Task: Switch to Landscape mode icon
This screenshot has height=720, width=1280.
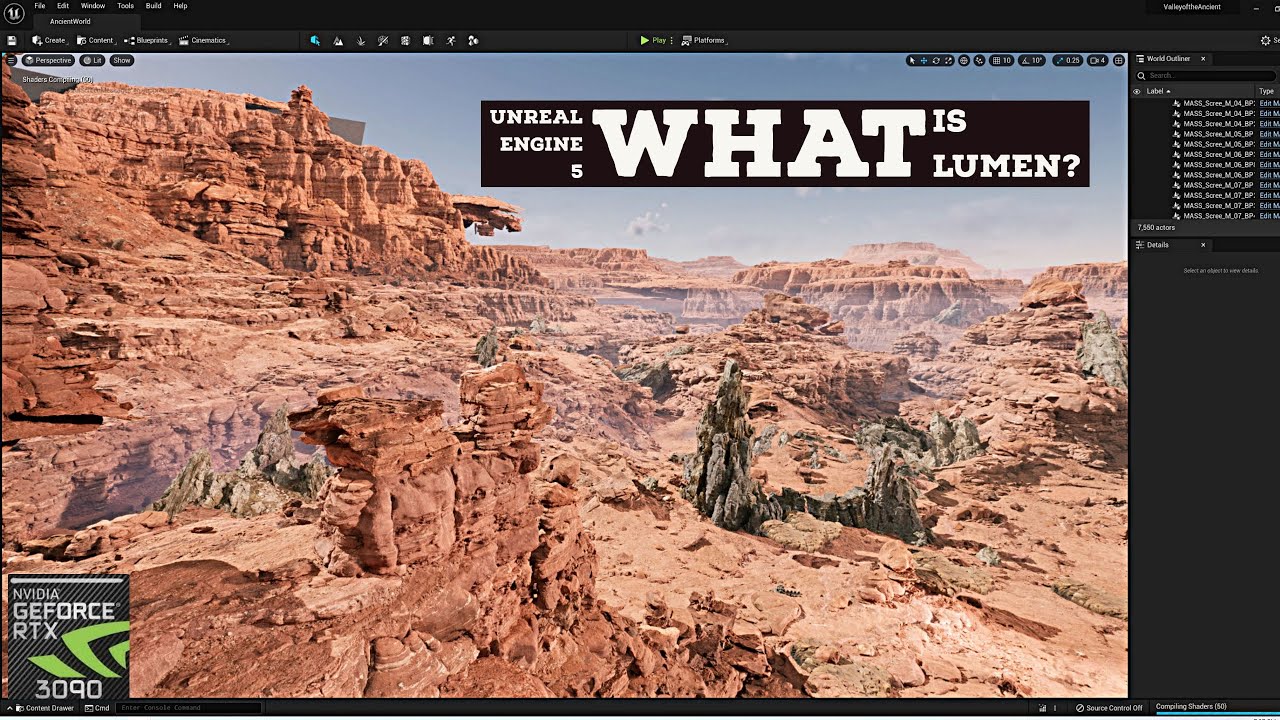Action: coord(338,40)
